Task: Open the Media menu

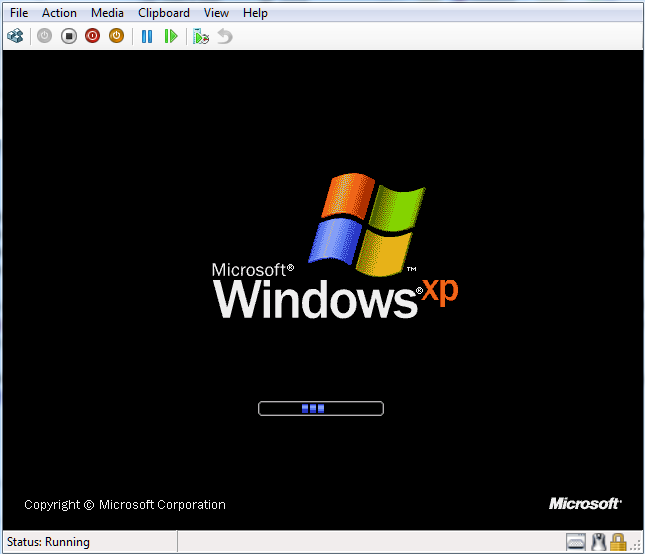Action: coord(107,13)
